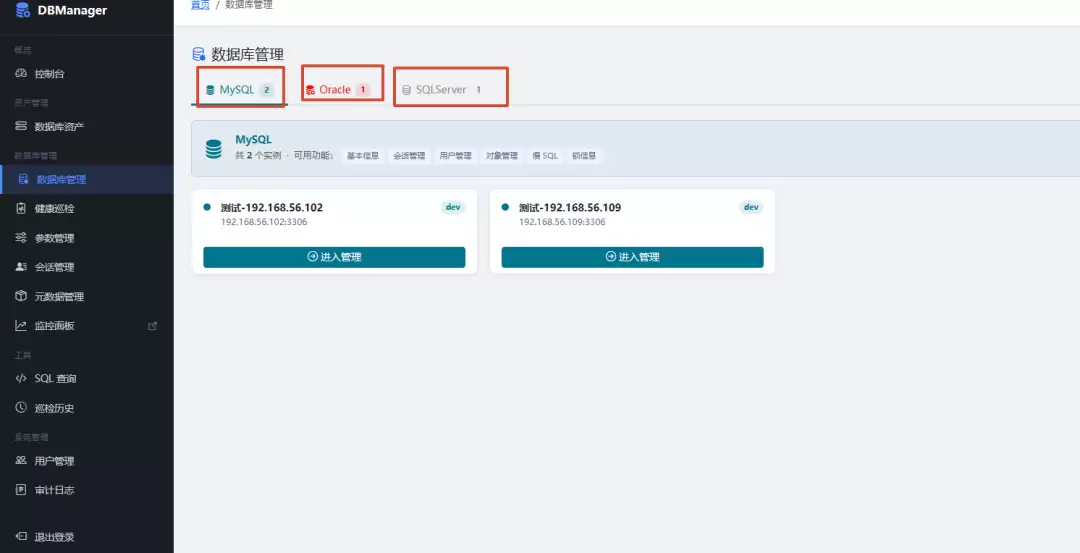Click the DBManager logo icon
The height and width of the screenshot is (553, 1080).
[23, 10]
